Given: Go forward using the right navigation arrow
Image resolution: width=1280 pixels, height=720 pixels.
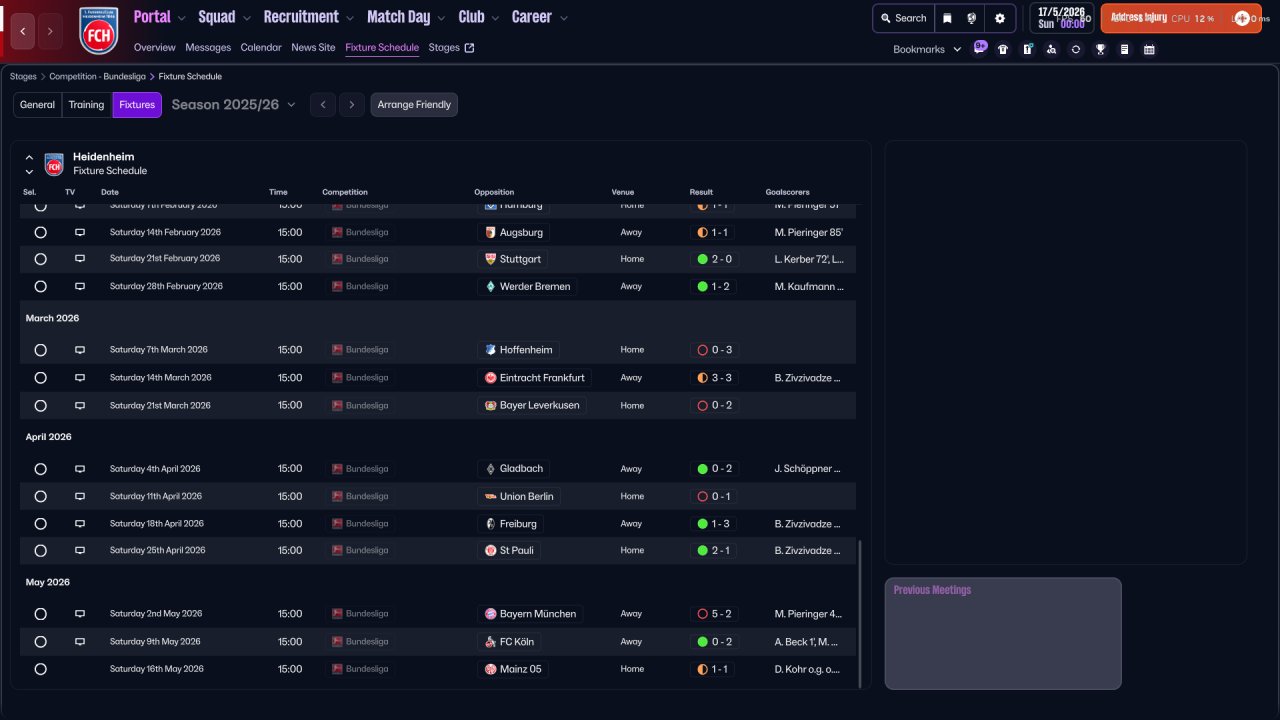Looking at the screenshot, I should click(51, 31).
